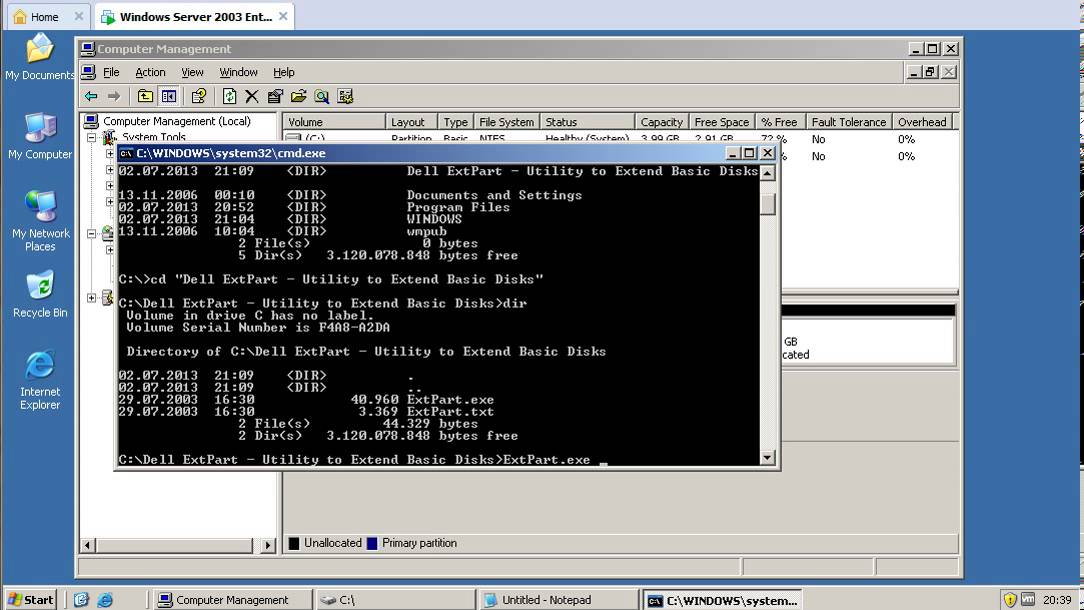Switch to Untitled - Notepad taskbar button

click(558, 600)
